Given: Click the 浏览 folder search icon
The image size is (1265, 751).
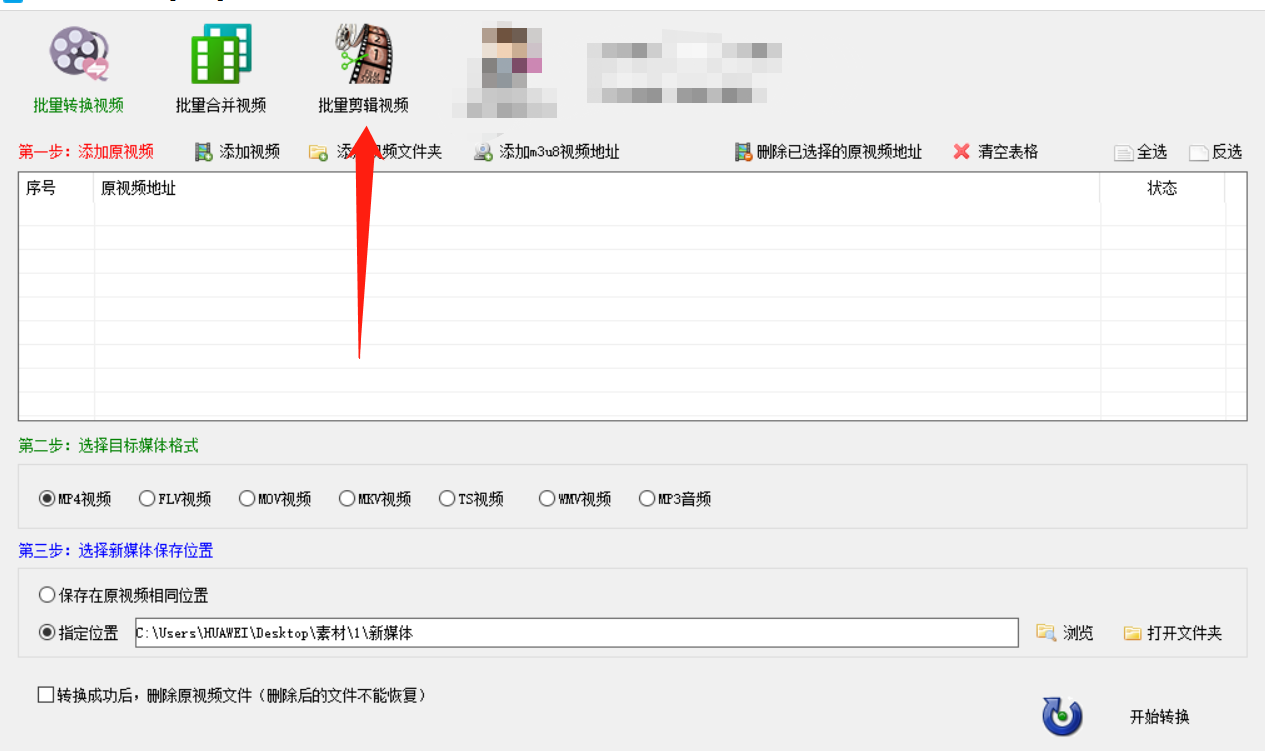Looking at the screenshot, I should pyautogui.click(x=1046, y=632).
